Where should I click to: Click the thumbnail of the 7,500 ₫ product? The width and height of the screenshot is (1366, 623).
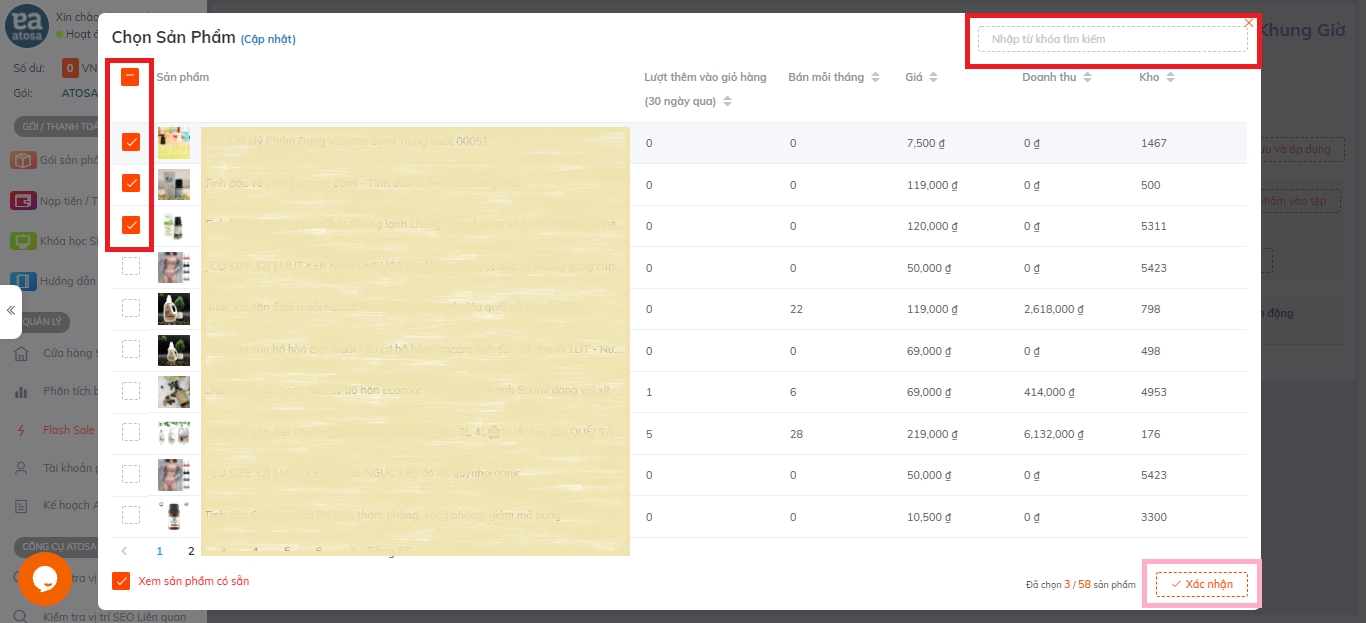click(174, 143)
